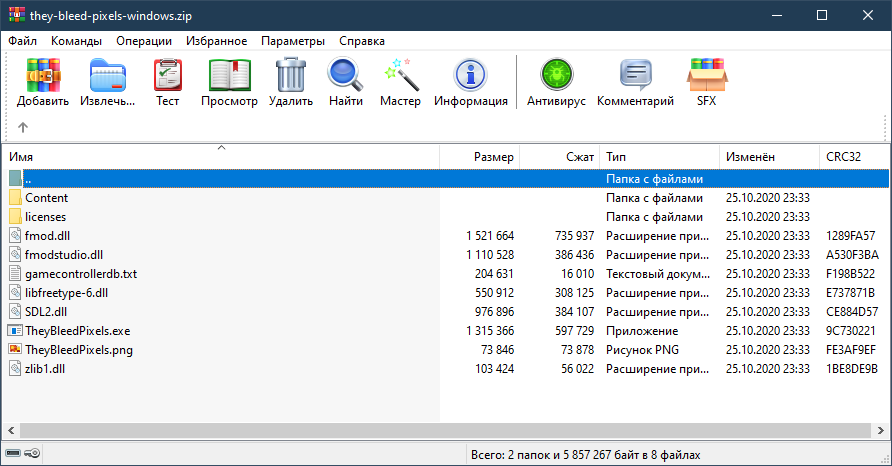Image resolution: width=892 pixels, height=466 pixels.
Task: Click the Удалить trash can icon
Action: pos(291,75)
